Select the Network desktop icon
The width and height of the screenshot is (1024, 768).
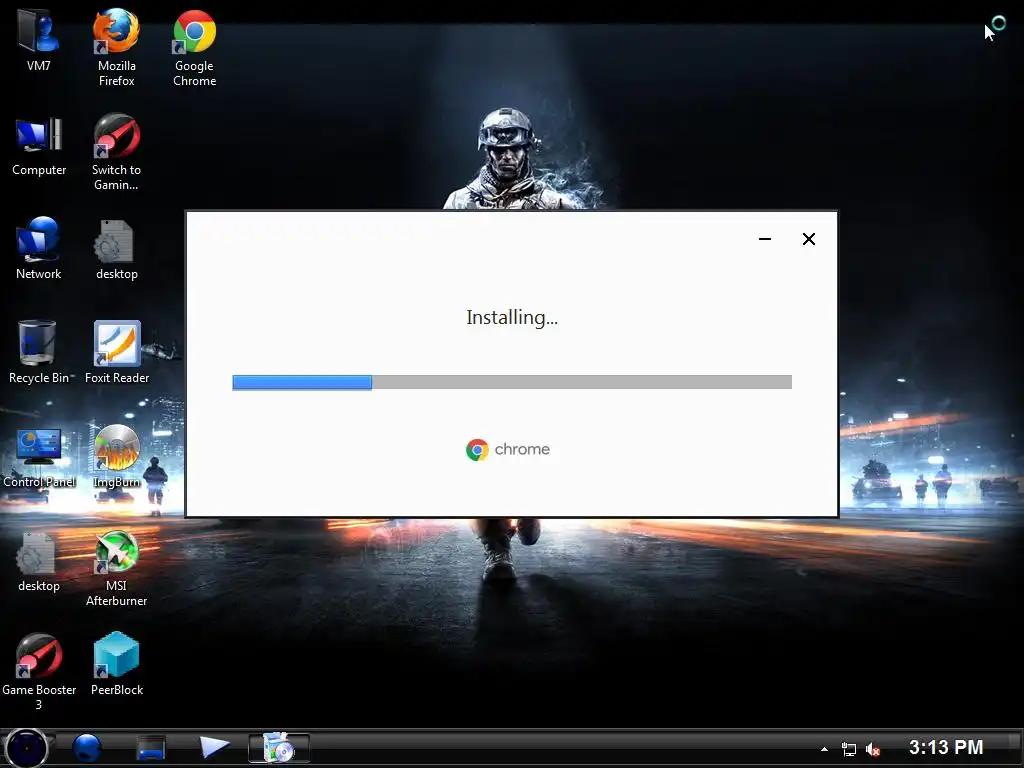tap(39, 248)
